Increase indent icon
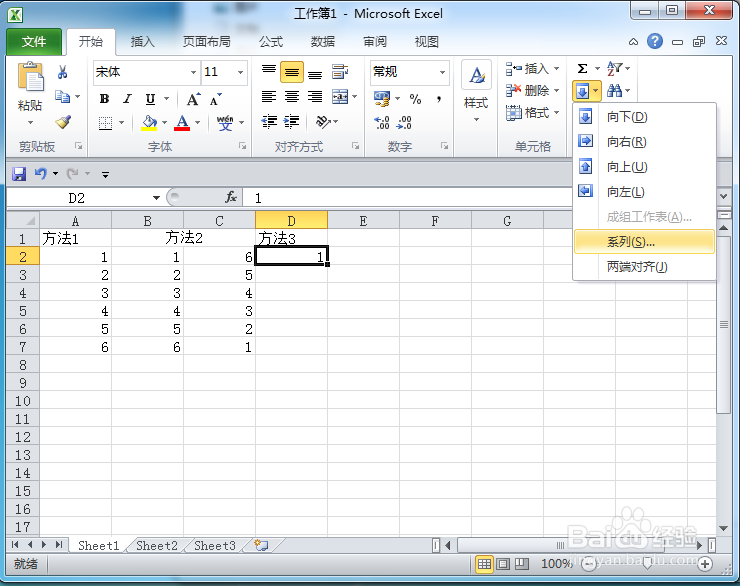740x586 pixels. coord(292,122)
